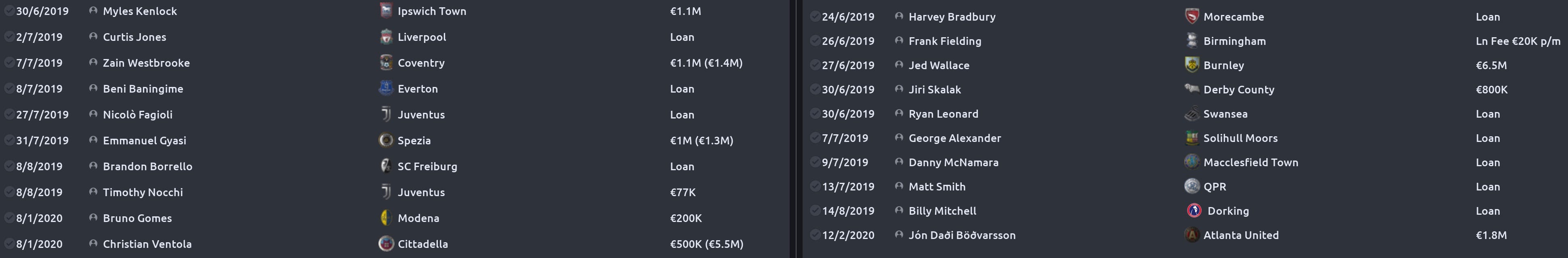Screen dimensions: 1568x258
Task: Open Jed Wallace player profile
Action: (939, 65)
